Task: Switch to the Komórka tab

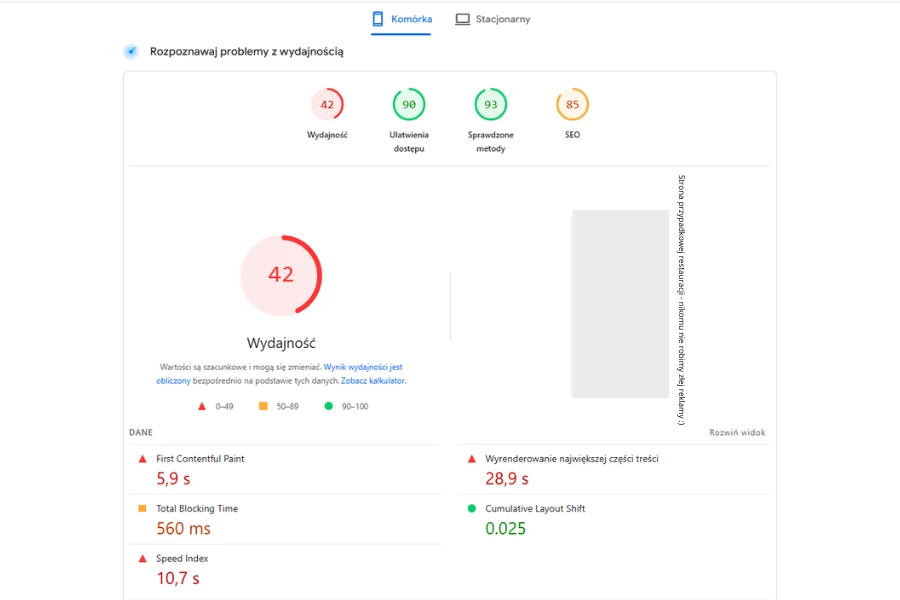Action: coord(401,19)
